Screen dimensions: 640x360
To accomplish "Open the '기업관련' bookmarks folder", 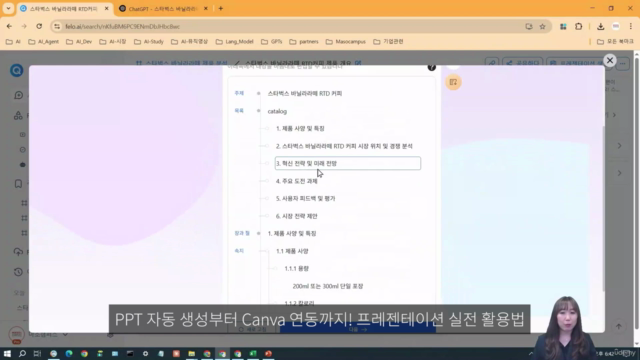I will [388, 42].
